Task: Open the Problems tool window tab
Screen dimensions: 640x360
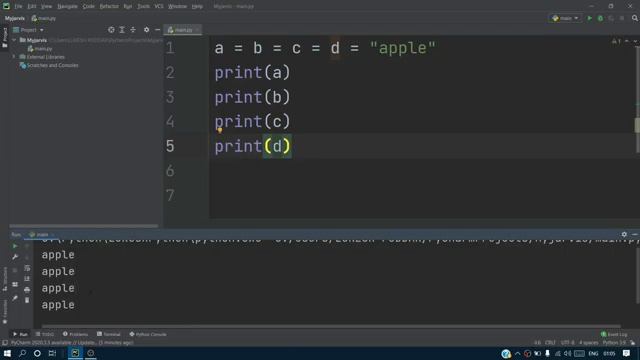Action: point(75,334)
